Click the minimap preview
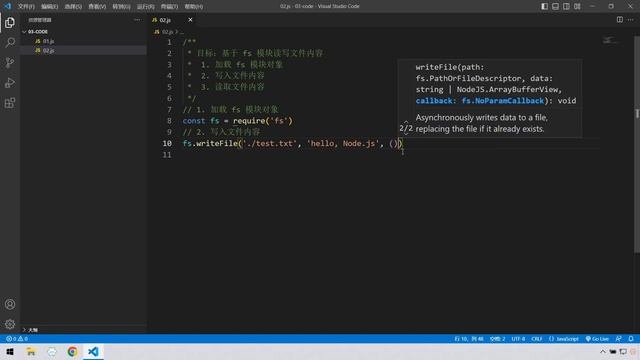This screenshot has width=640, height=360. point(610,40)
